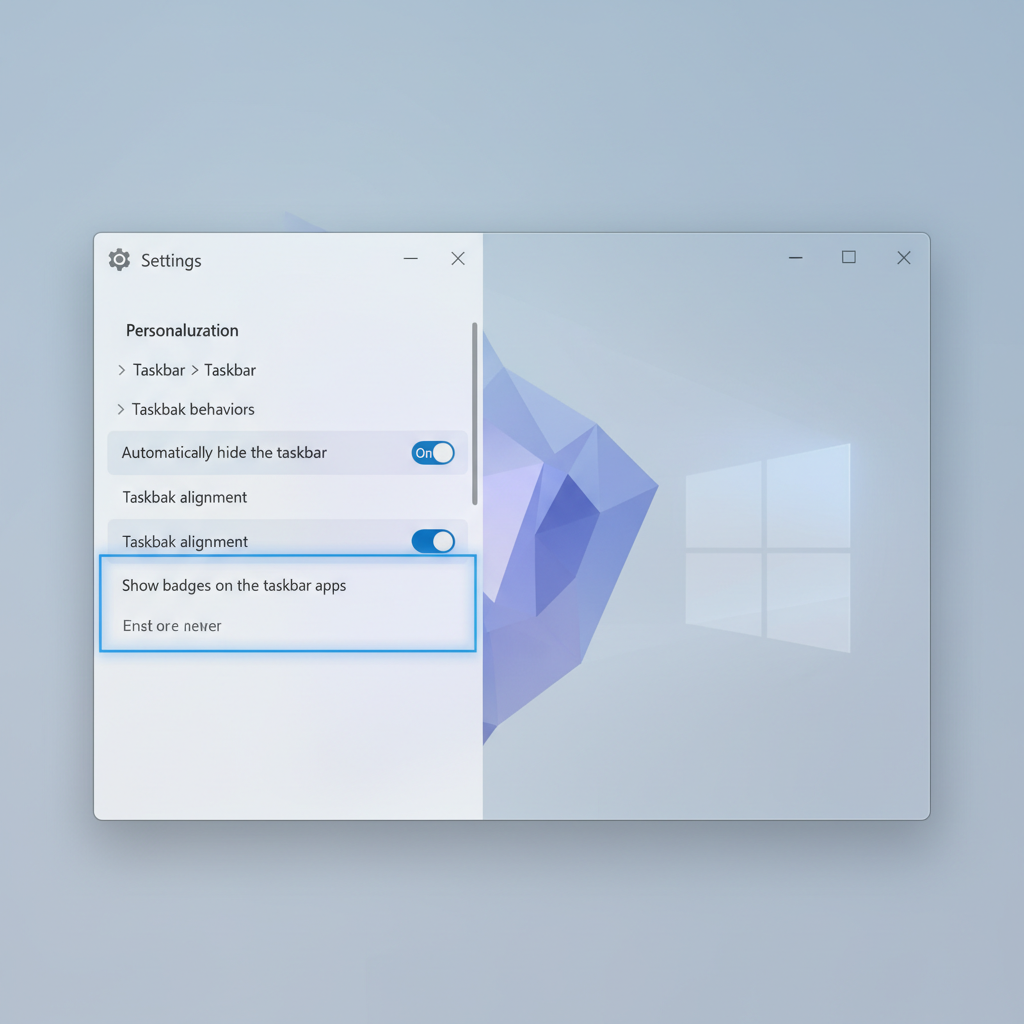
Task: Expand the Taskbak behaviors section
Action: [x=194, y=409]
